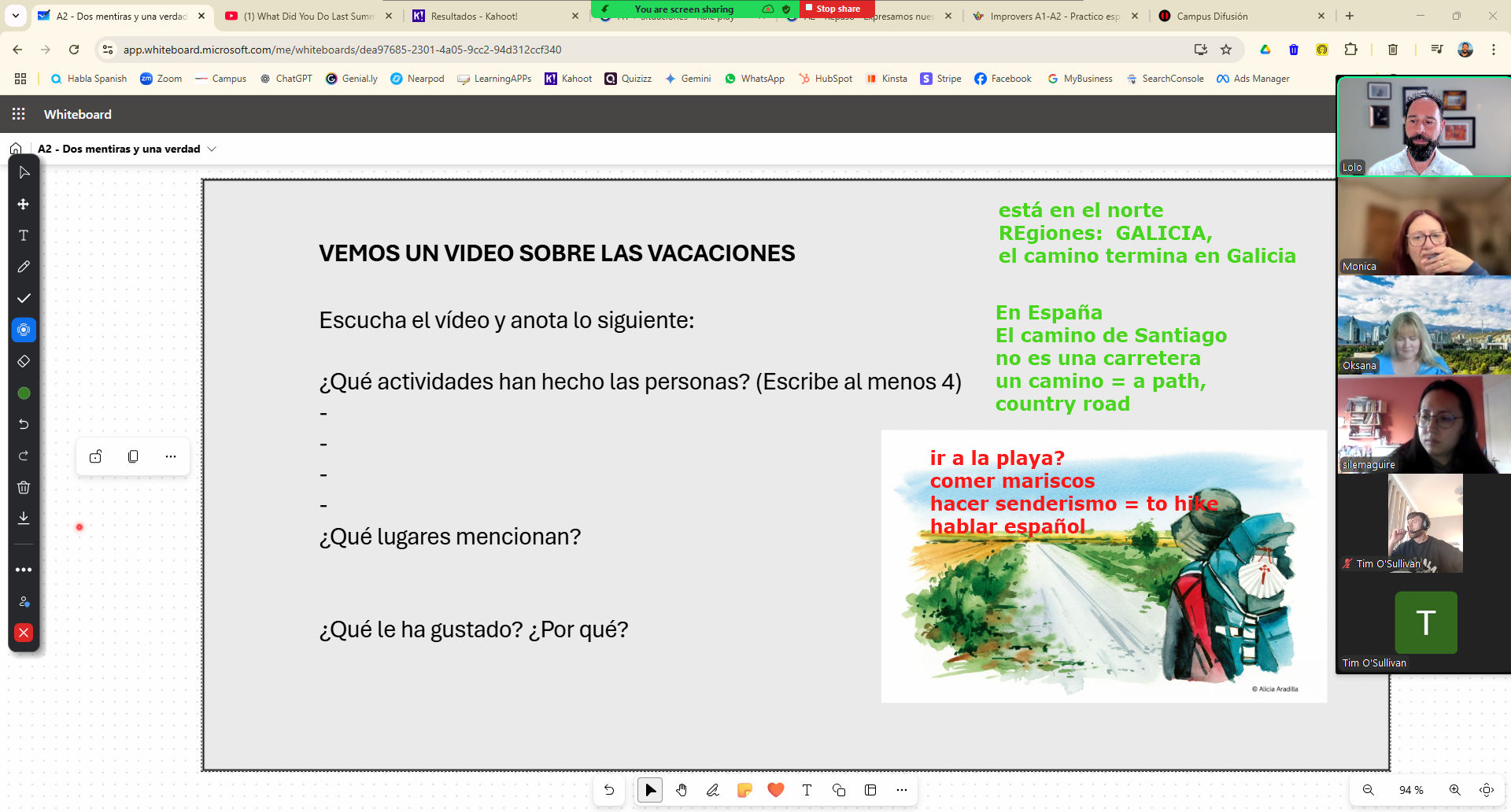1511x812 pixels.
Task: Open more options in annotation panel
Action: [x=24, y=570]
